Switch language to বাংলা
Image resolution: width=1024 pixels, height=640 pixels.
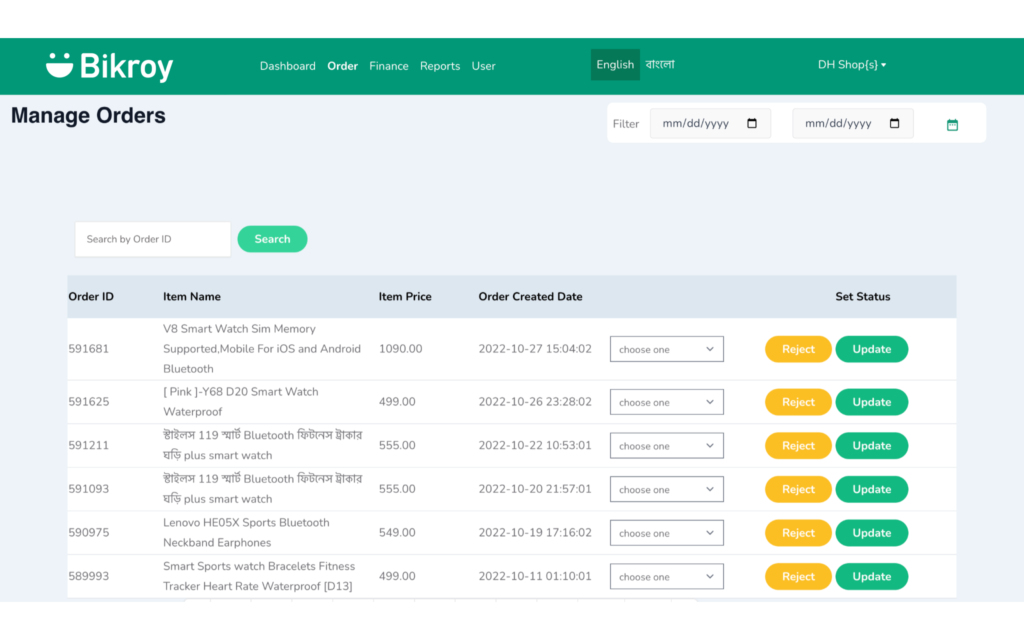click(660, 65)
